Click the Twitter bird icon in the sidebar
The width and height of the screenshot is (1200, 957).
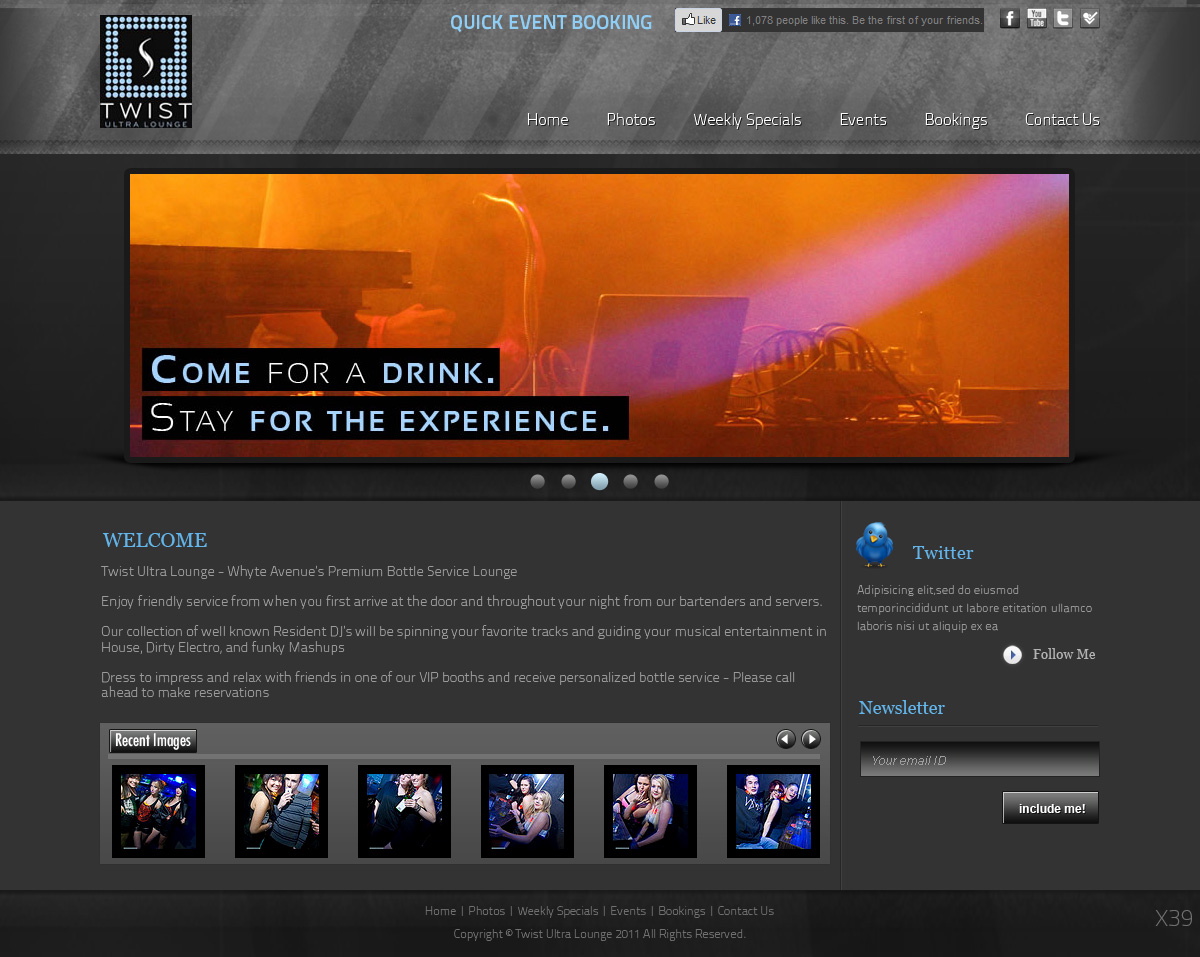[x=873, y=546]
